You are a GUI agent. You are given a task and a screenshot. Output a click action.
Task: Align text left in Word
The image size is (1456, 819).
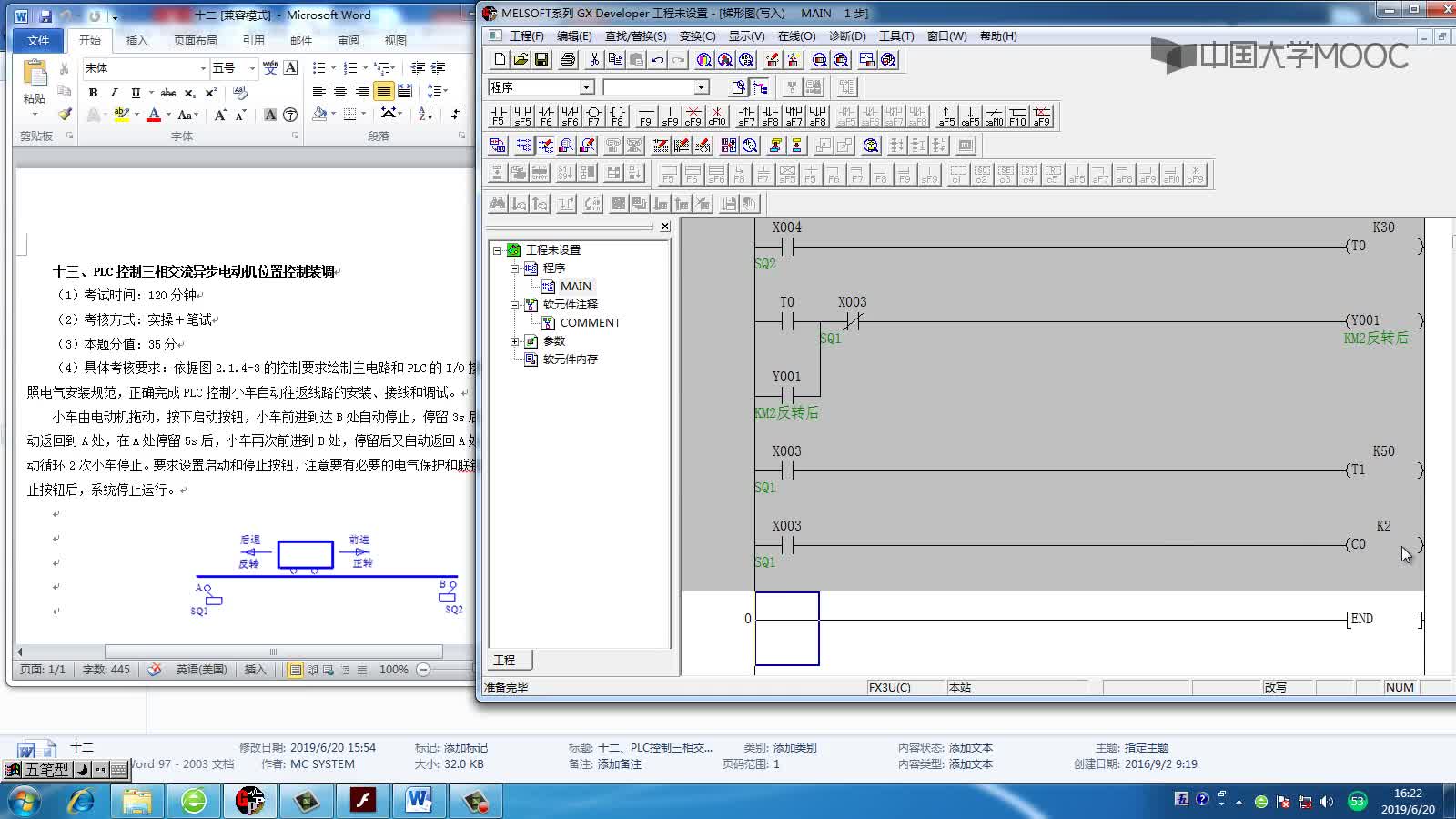pos(318,91)
